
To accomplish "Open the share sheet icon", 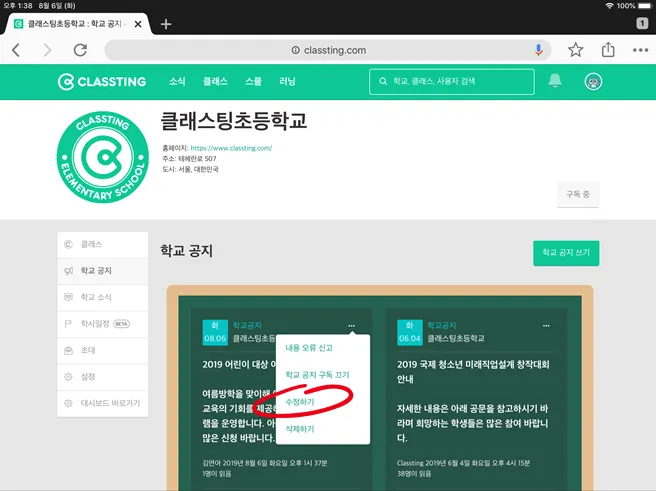I will [x=608, y=50].
